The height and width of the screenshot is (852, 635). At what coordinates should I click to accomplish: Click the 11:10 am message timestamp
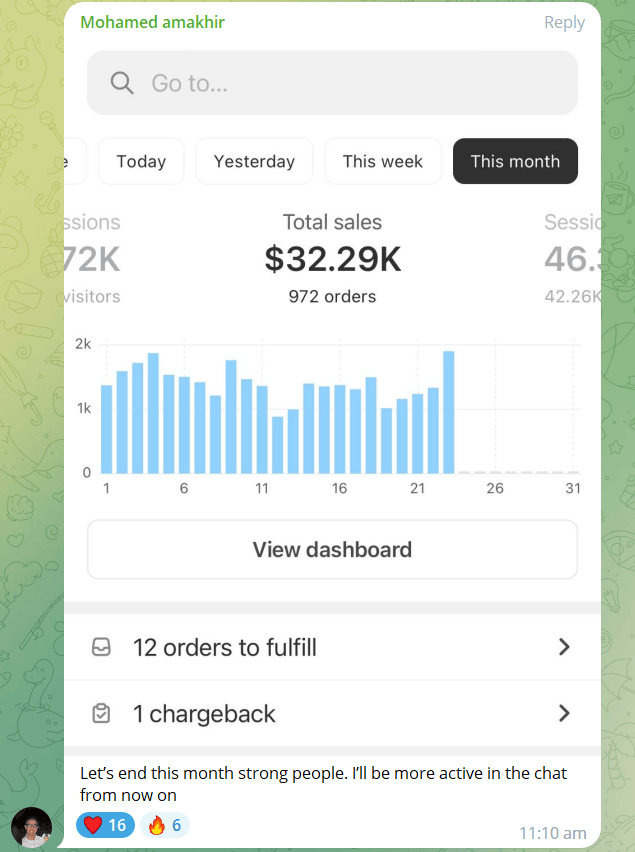[552, 833]
